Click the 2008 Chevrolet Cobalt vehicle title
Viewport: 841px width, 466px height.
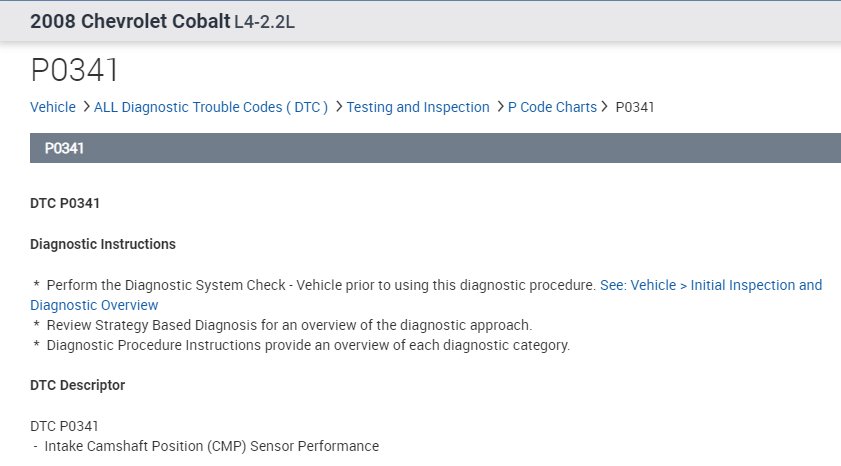coord(130,21)
